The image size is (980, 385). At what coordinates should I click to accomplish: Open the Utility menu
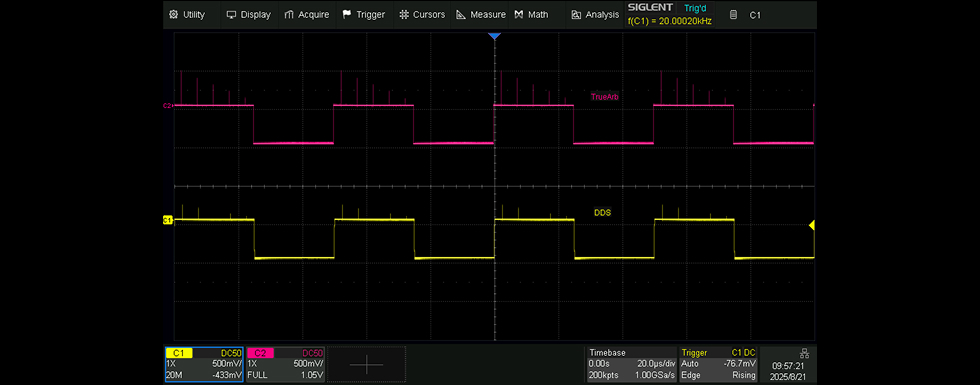click(x=187, y=14)
